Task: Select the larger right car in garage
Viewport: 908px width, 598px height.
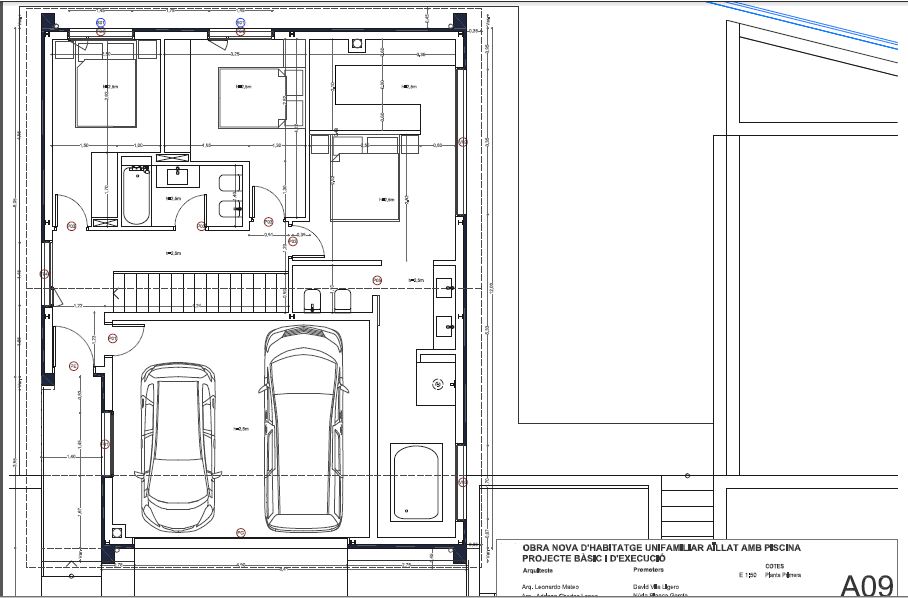Action: (x=305, y=430)
